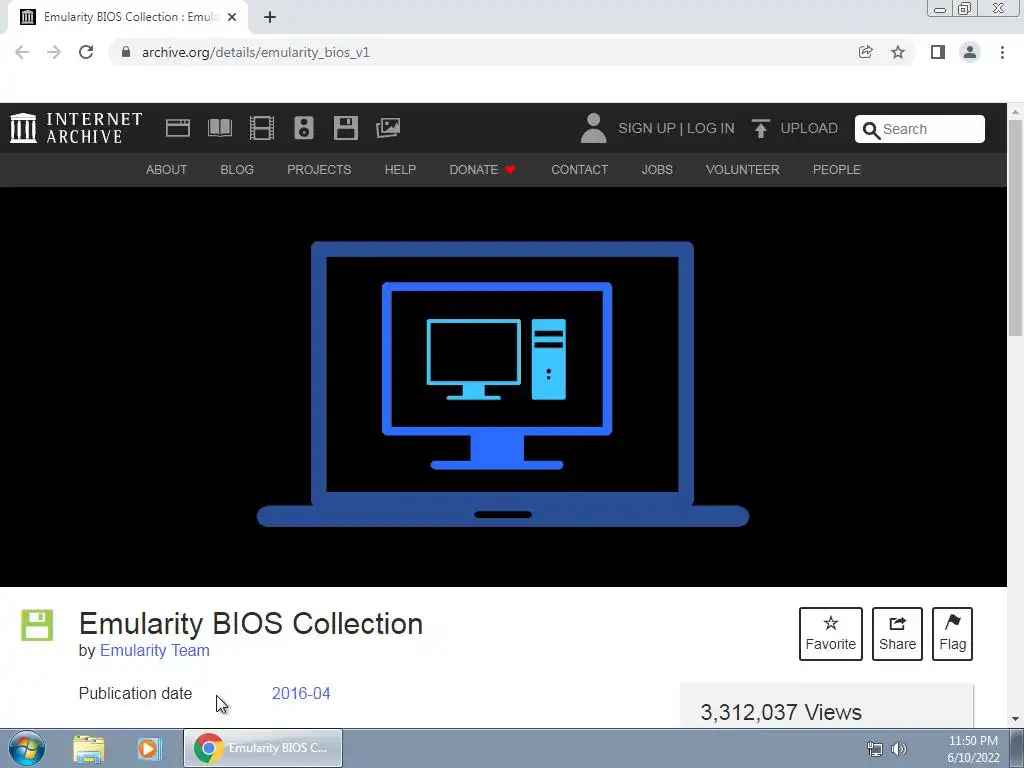Open the VOLUNTEER menu item
Screen dimensions: 1024x768
coord(743,170)
